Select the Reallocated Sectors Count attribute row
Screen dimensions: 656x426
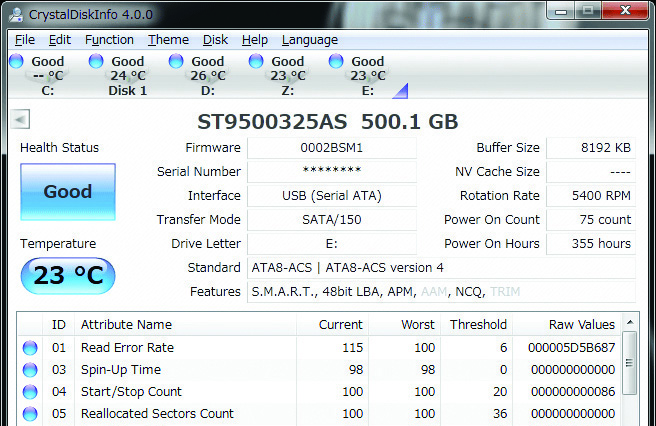pos(319,414)
